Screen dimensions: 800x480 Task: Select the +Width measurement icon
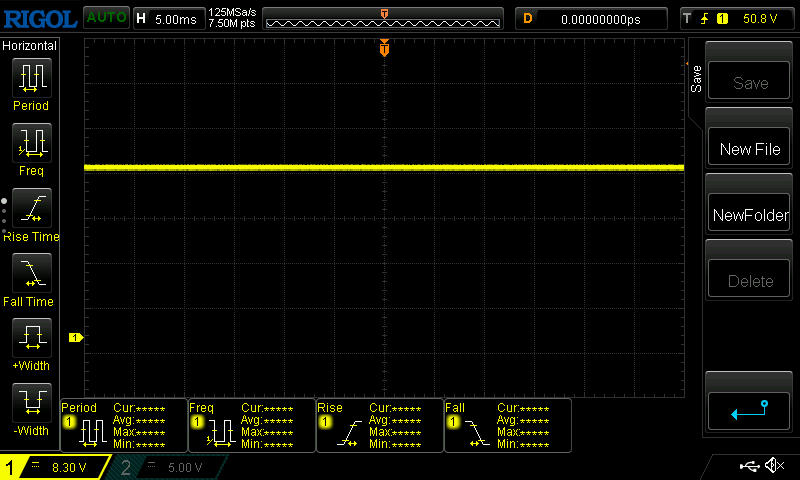(x=30, y=338)
